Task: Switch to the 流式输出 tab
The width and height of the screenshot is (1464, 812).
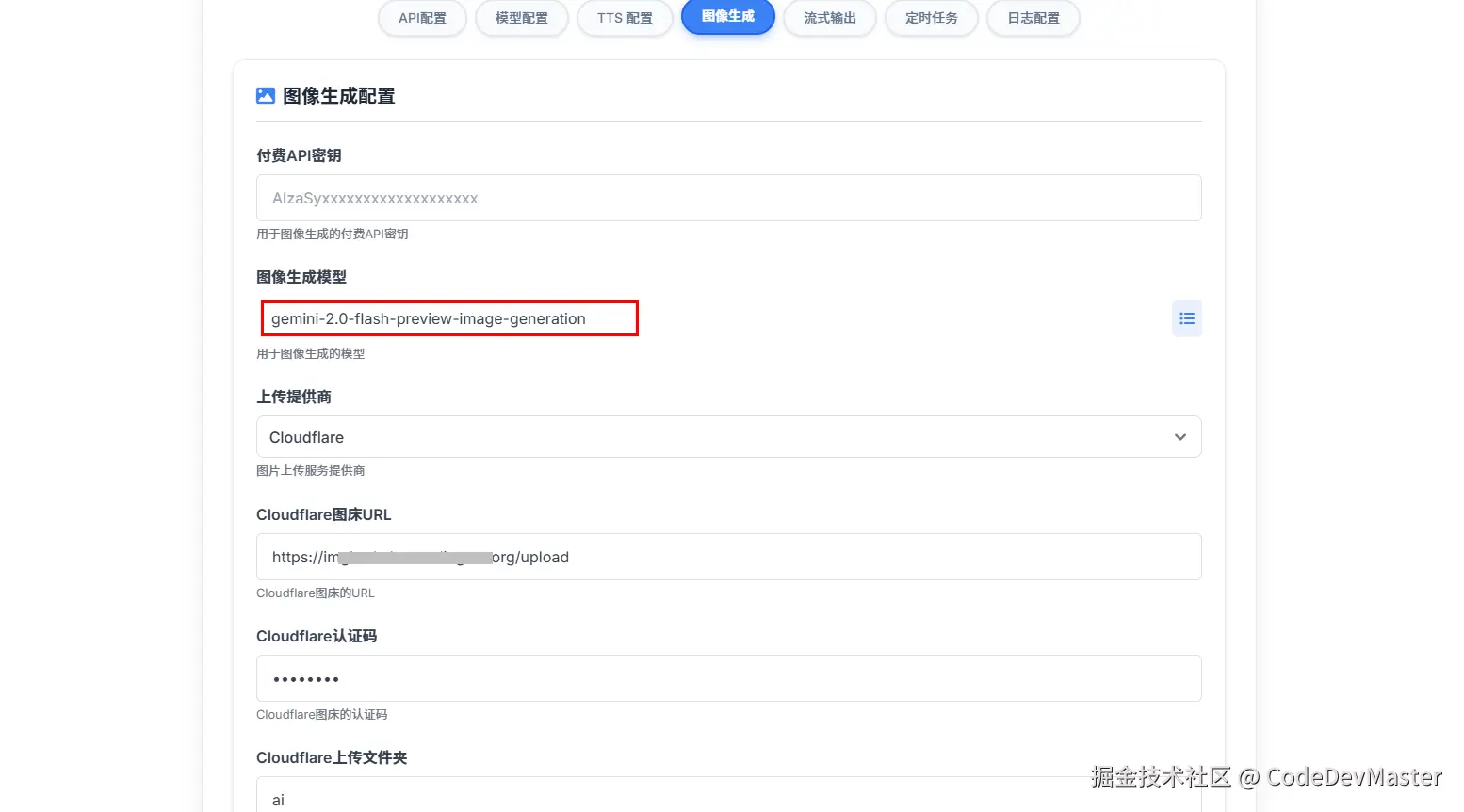Action: [830, 17]
